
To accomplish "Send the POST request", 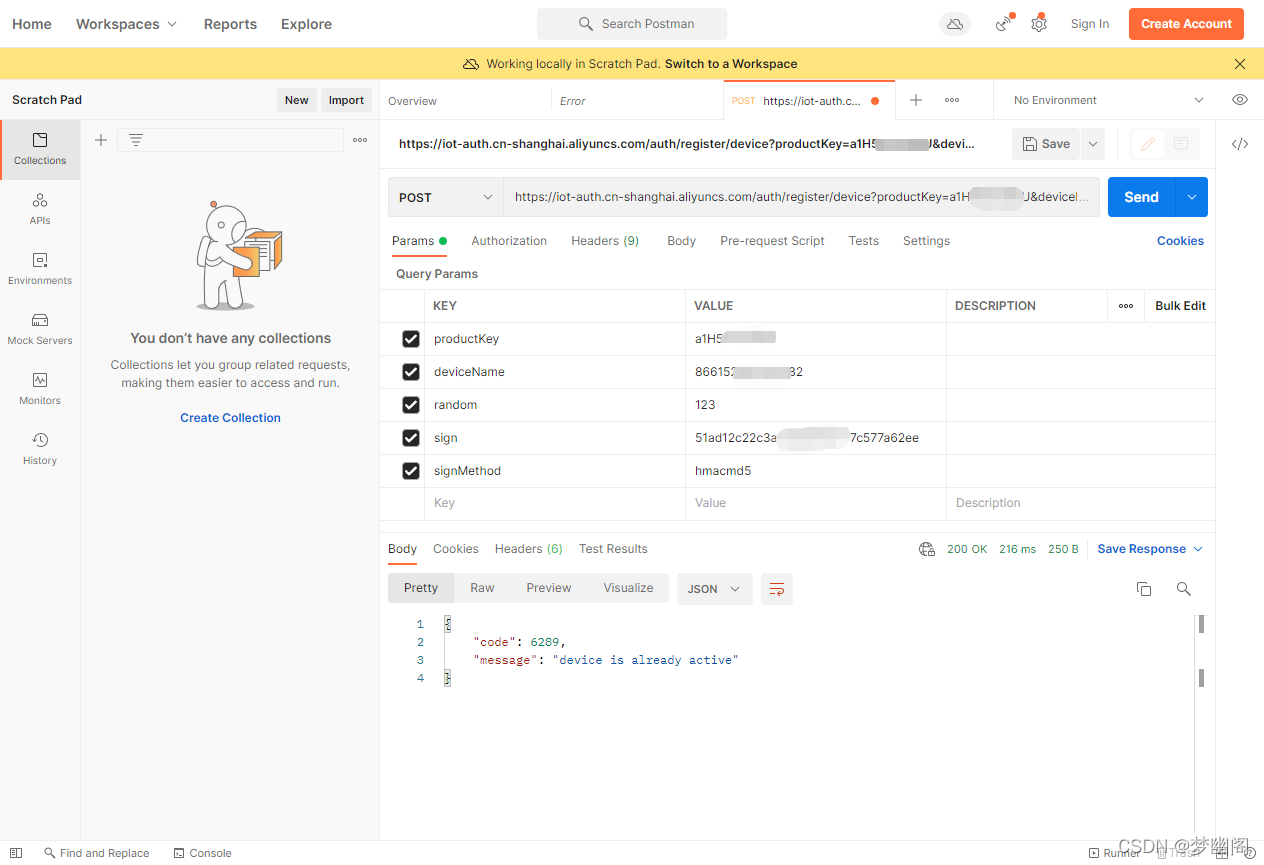I will pyautogui.click(x=1141, y=197).
